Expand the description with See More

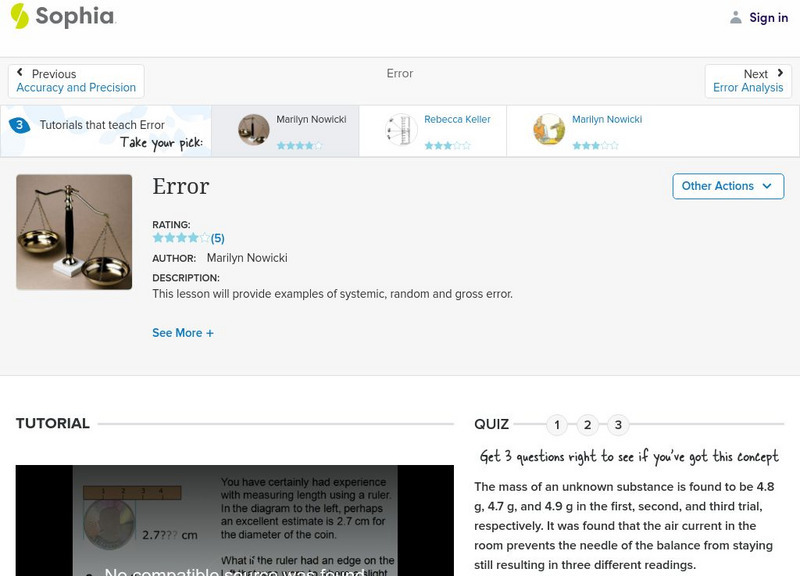pos(183,332)
